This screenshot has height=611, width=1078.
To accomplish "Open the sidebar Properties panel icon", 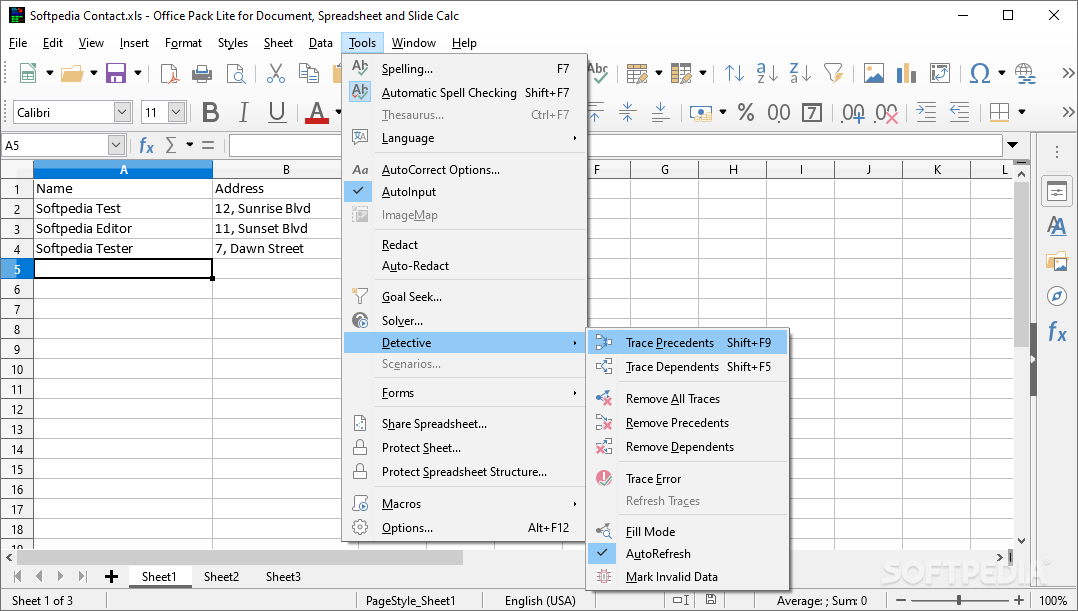I will point(1057,192).
